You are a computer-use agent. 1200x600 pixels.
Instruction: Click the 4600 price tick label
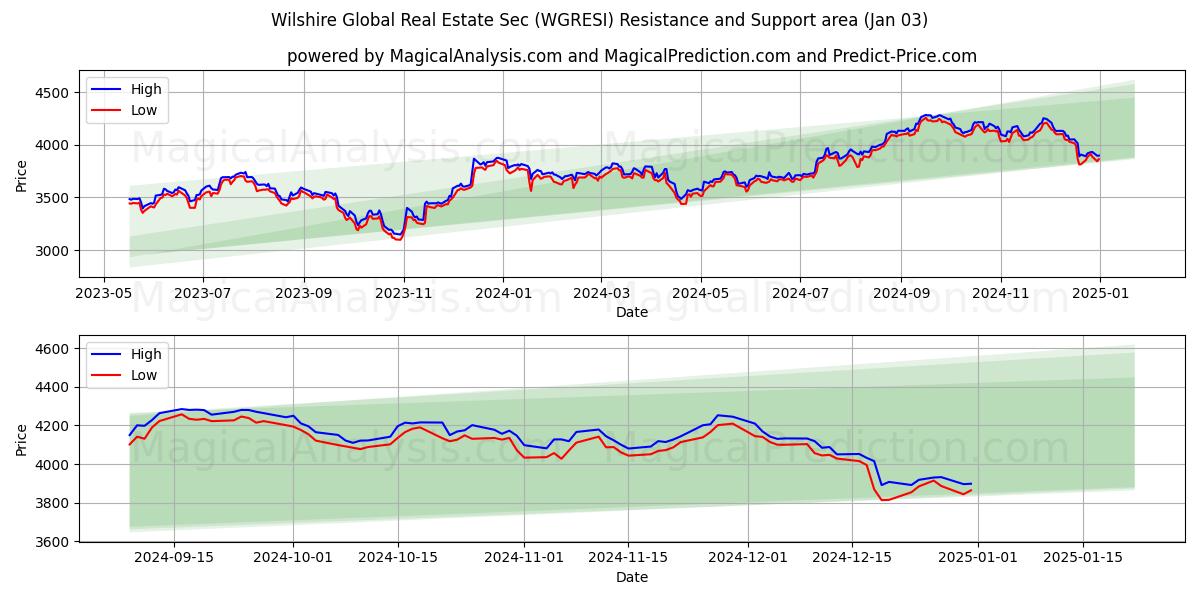[53, 349]
